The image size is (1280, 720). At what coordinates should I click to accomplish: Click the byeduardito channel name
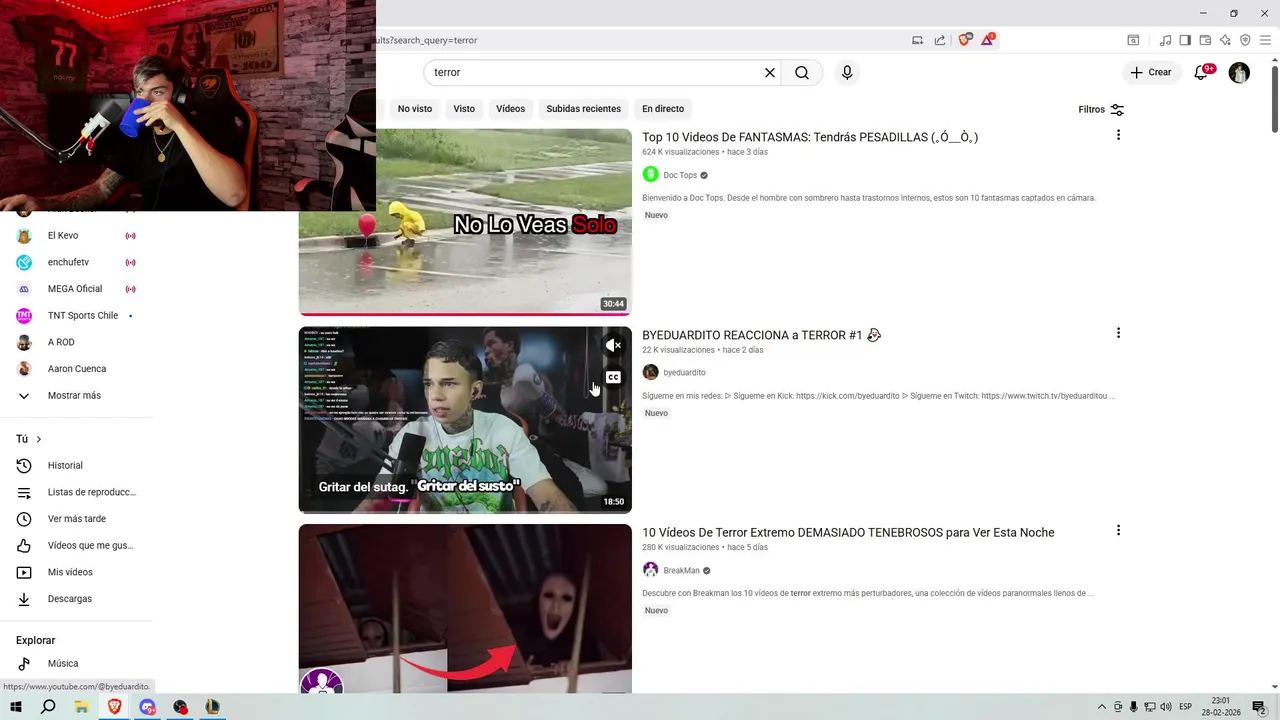pyautogui.click(x=684, y=372)
